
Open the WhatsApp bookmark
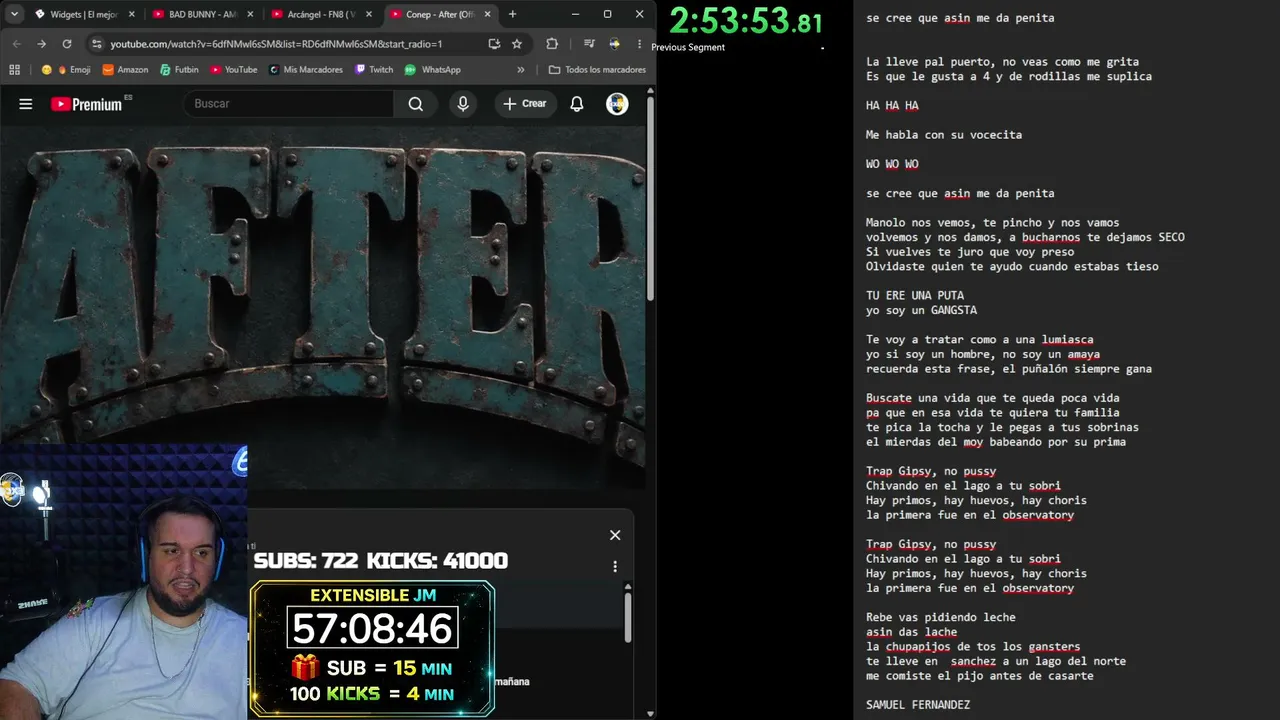coord(432,70)
